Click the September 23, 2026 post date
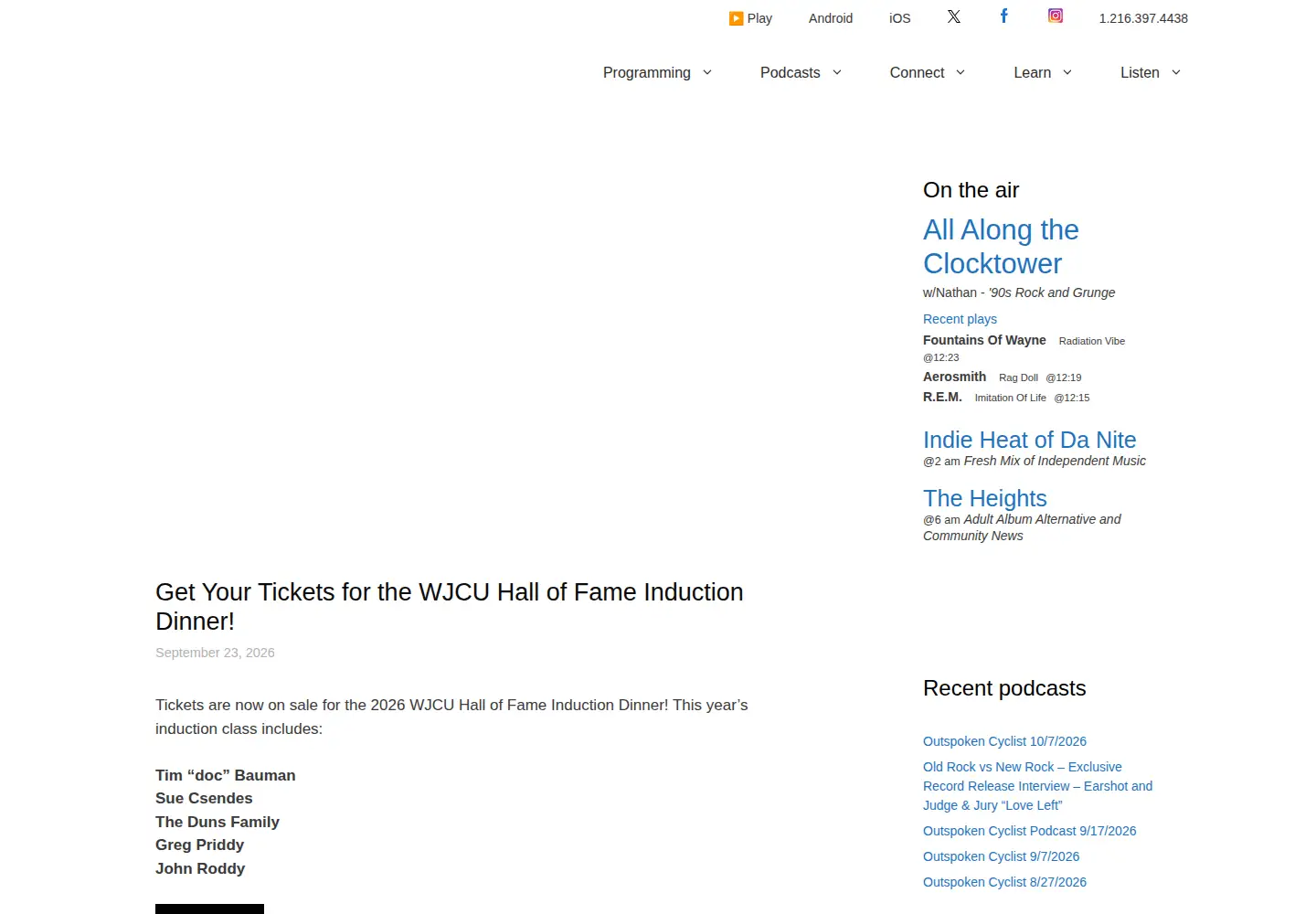The width and height of the screenshot is (1316, 914). 215,653
